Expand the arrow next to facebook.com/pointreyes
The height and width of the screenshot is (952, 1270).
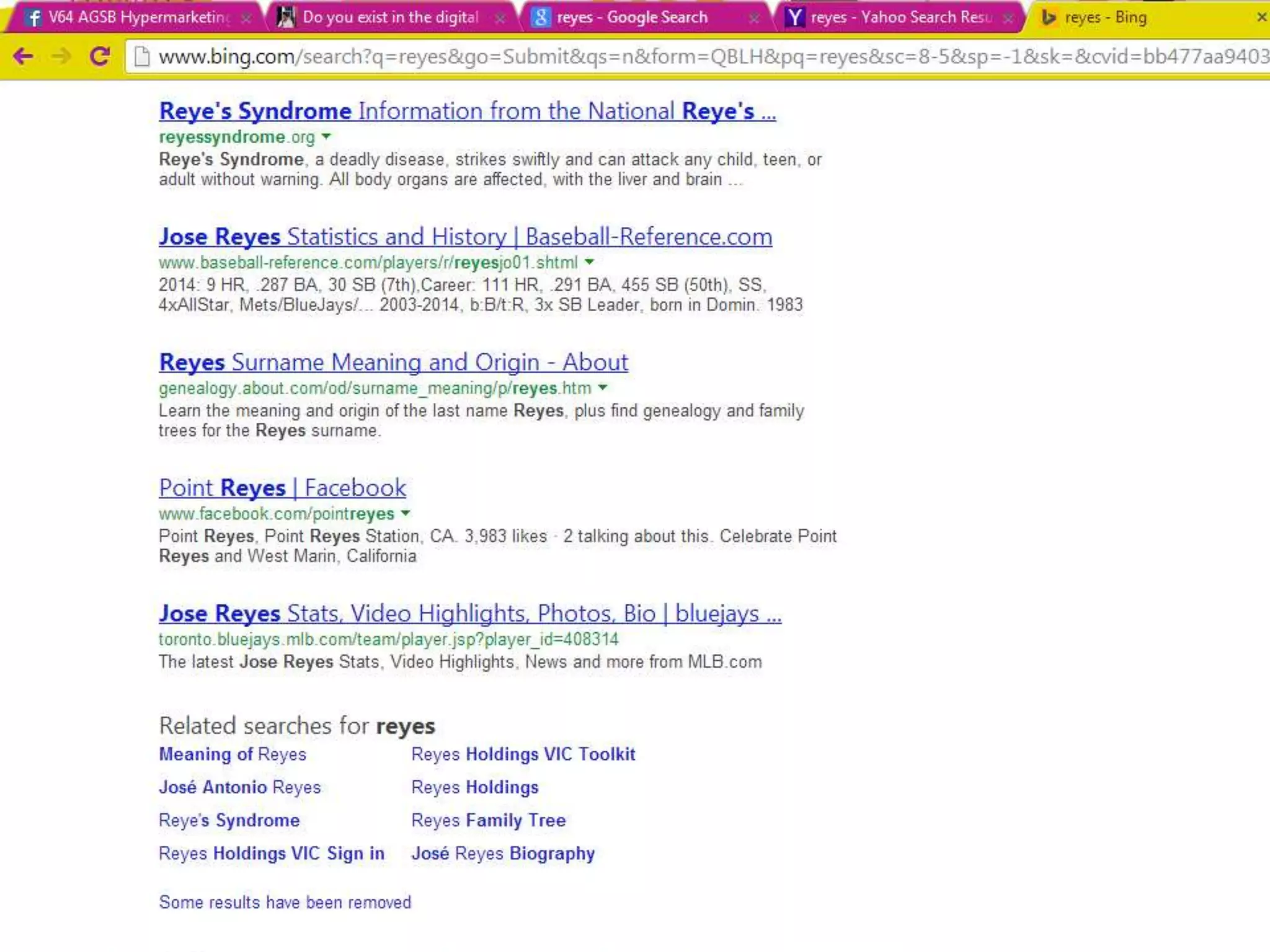pyautogui.click(x=406, y=513)
